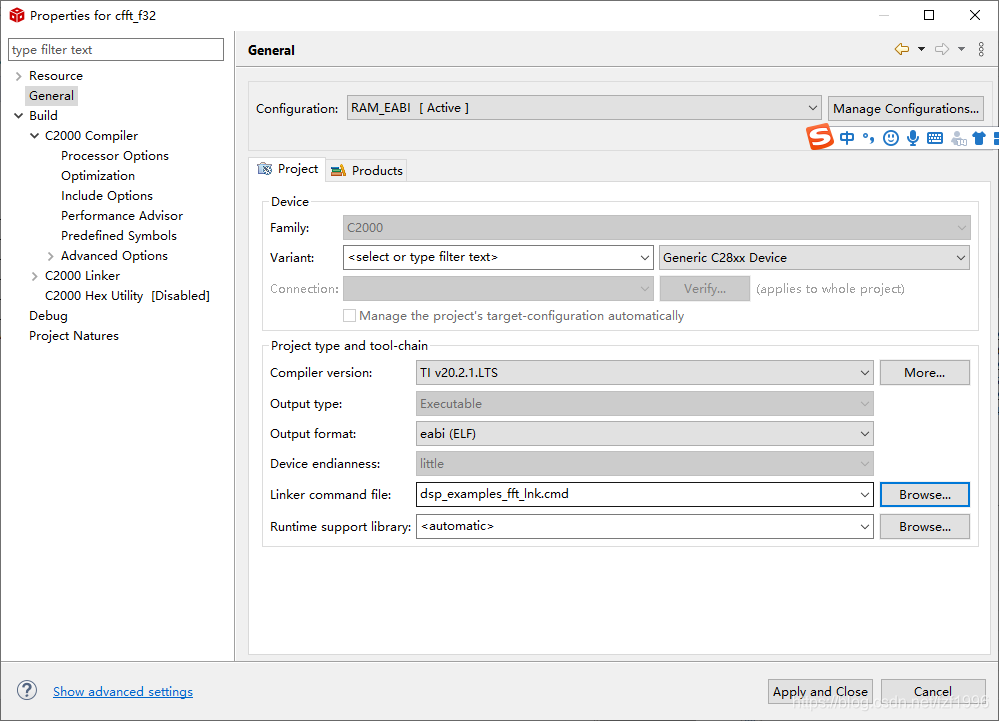Click the Cancel button
This screenshot has height=721, width=999.
(933, 691)
